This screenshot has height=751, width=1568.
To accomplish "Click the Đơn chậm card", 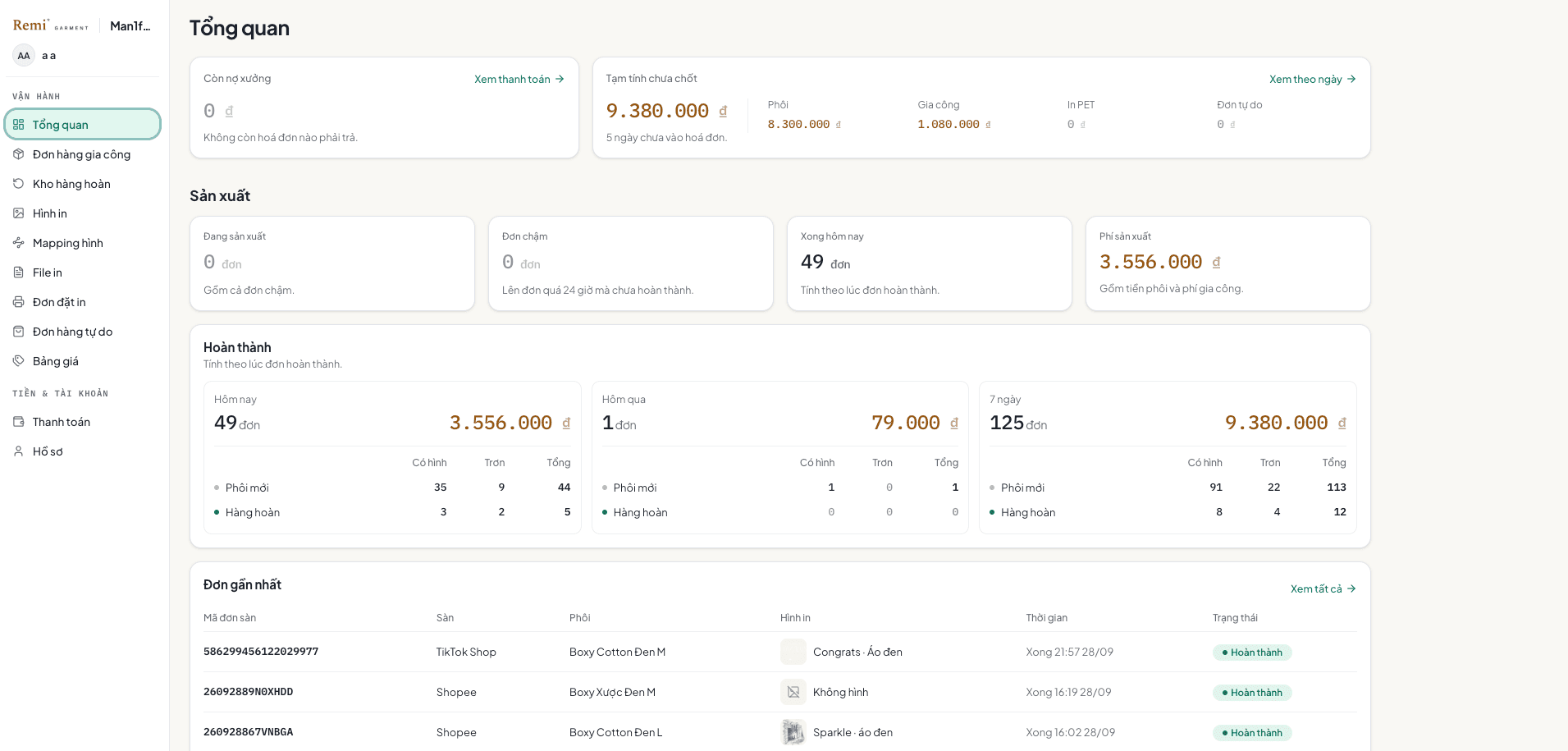I will pyautogui.click(x=631, y=263).
